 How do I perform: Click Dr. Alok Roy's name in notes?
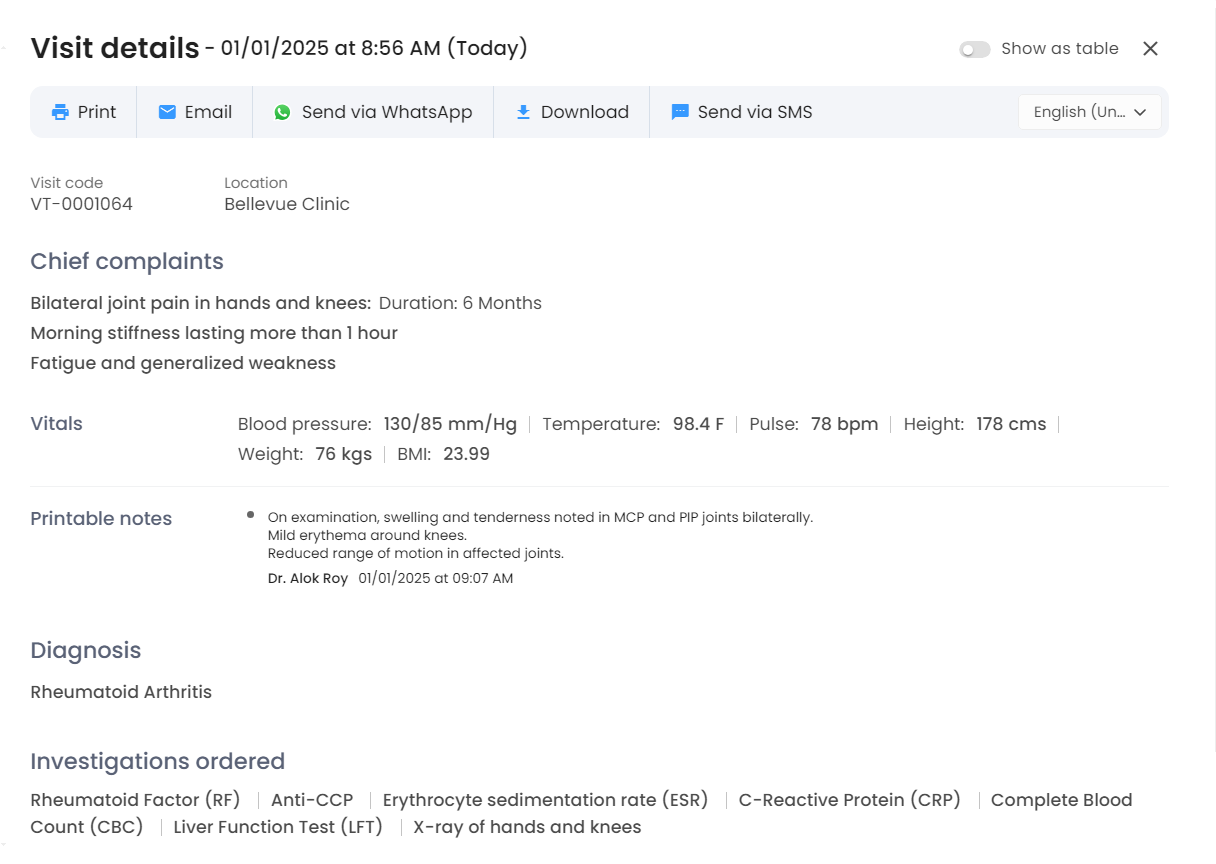[308, 578]
